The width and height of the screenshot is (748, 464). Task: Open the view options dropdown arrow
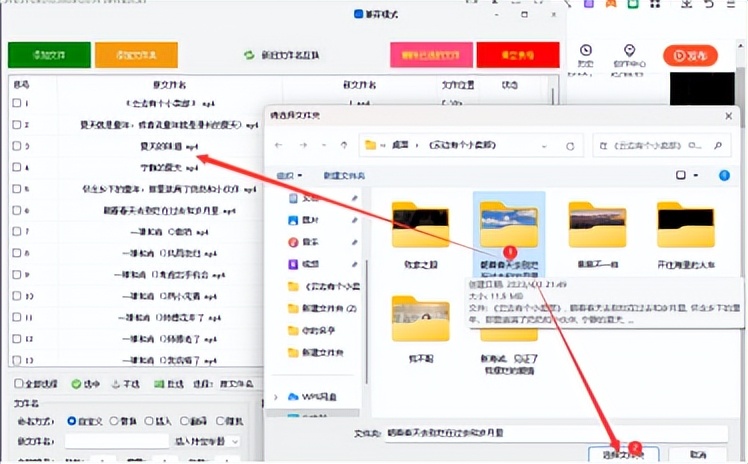click(696, 175)
